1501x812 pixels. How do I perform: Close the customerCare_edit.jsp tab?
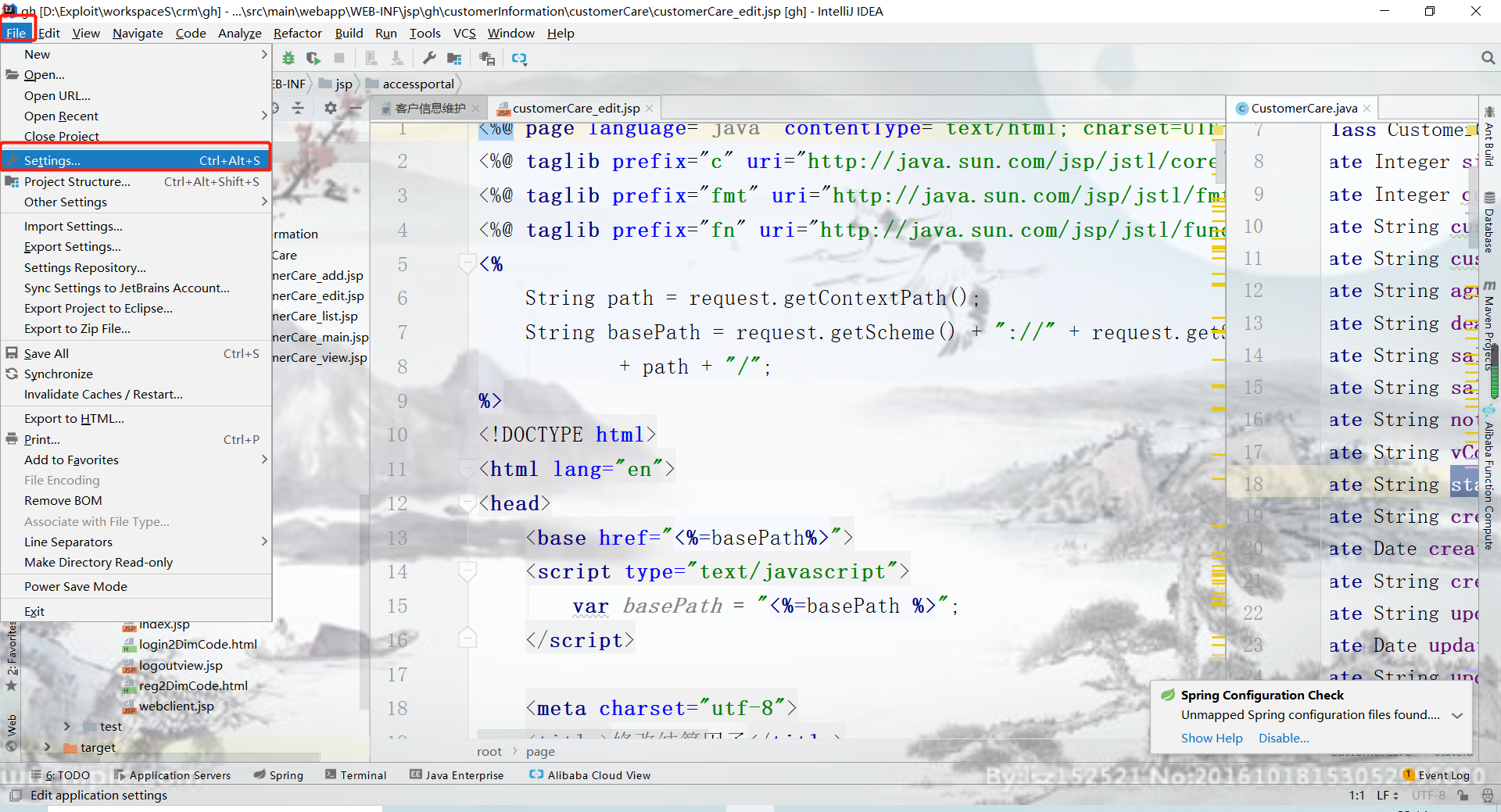coord(650,109)
